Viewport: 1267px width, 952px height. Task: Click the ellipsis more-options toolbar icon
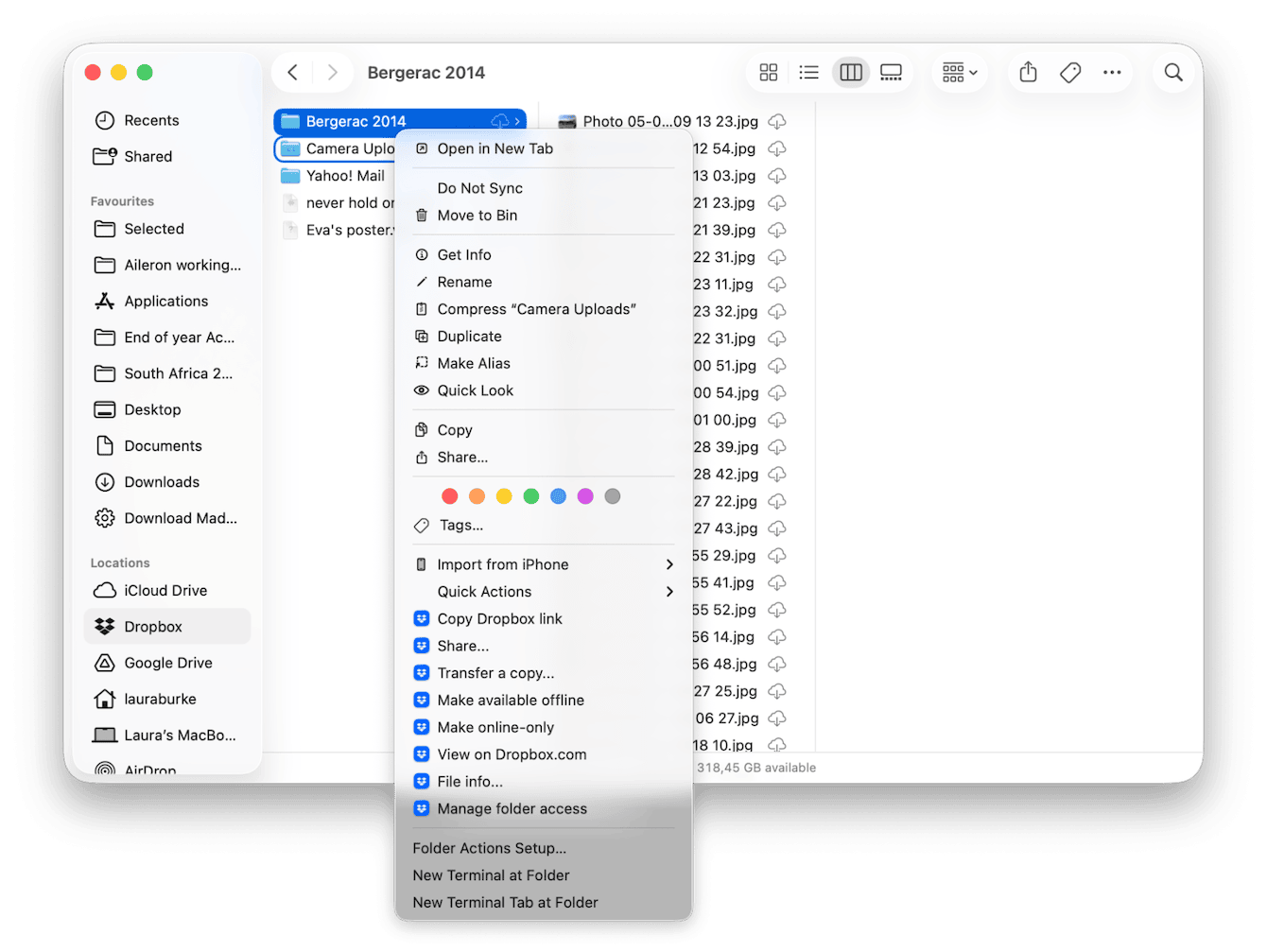(x=1112, y=72)
